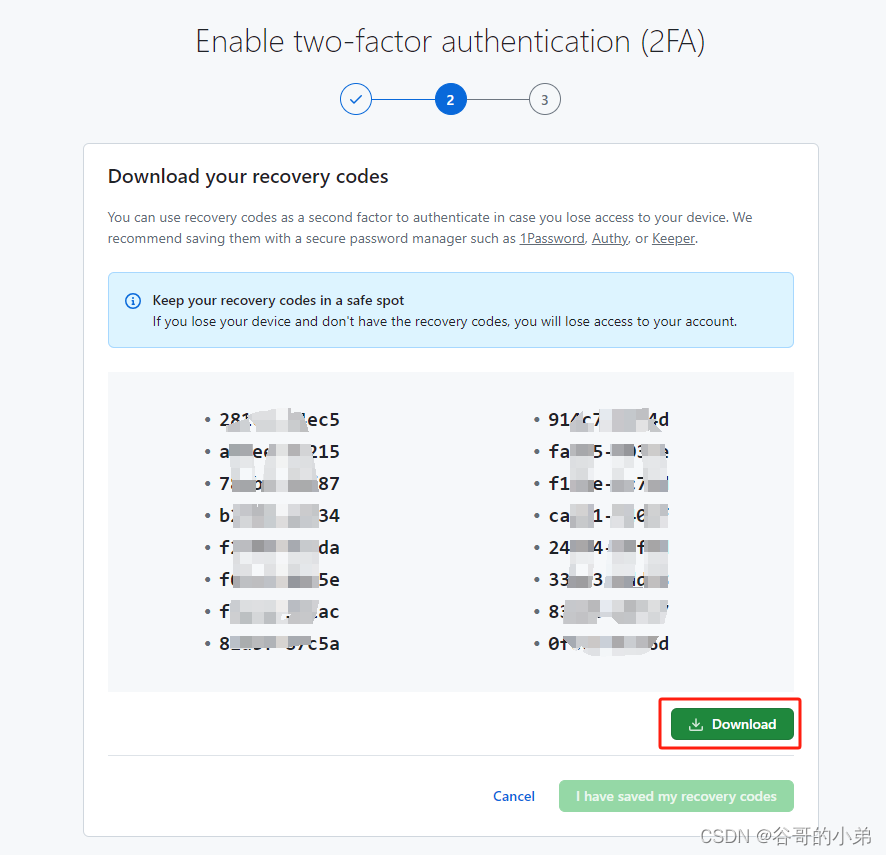This screenshot has width=886, height=855.
Task: Click the gray recovery codes panel
Action: tap(450, 532)
